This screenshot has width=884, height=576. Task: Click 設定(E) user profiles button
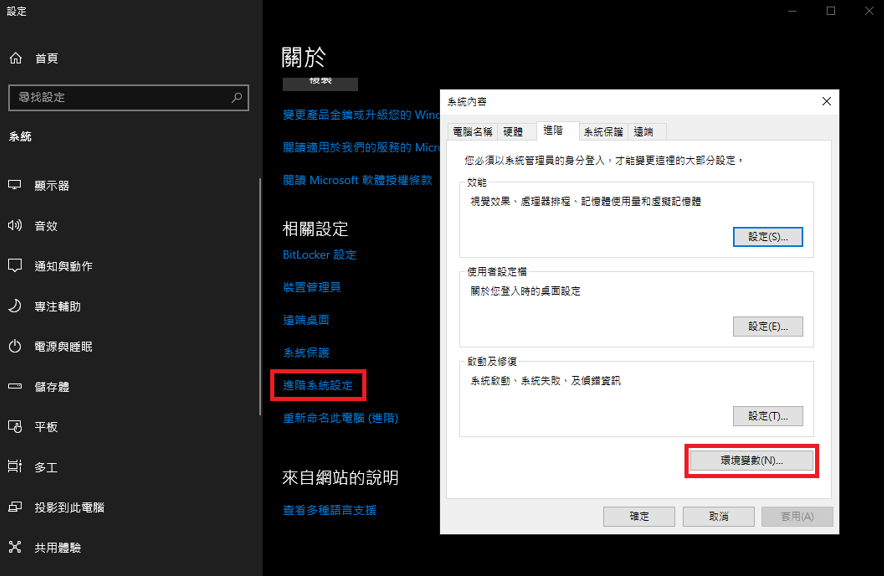(768, 326)
